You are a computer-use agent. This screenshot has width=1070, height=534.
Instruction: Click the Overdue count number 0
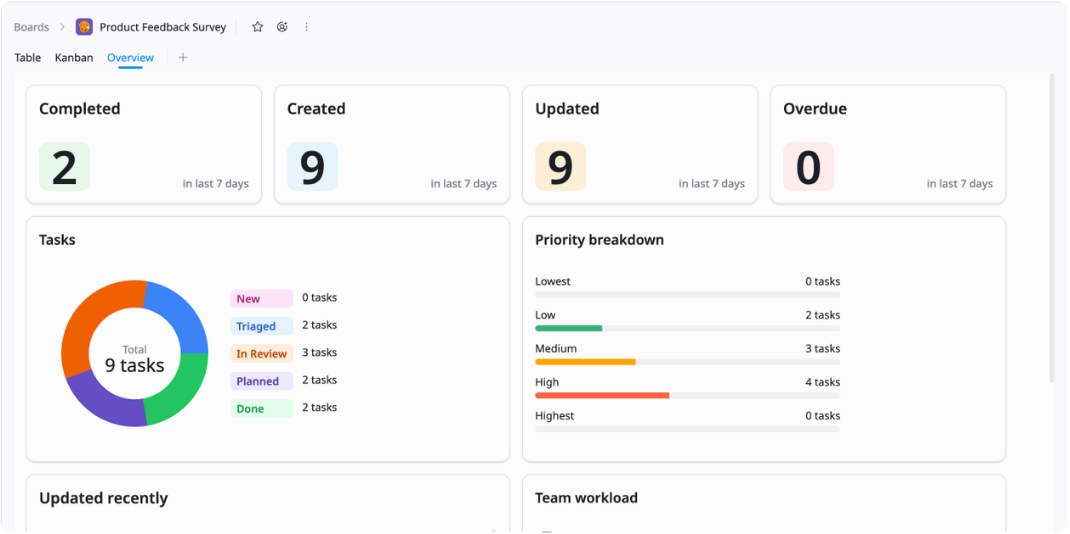coord(809,167)
